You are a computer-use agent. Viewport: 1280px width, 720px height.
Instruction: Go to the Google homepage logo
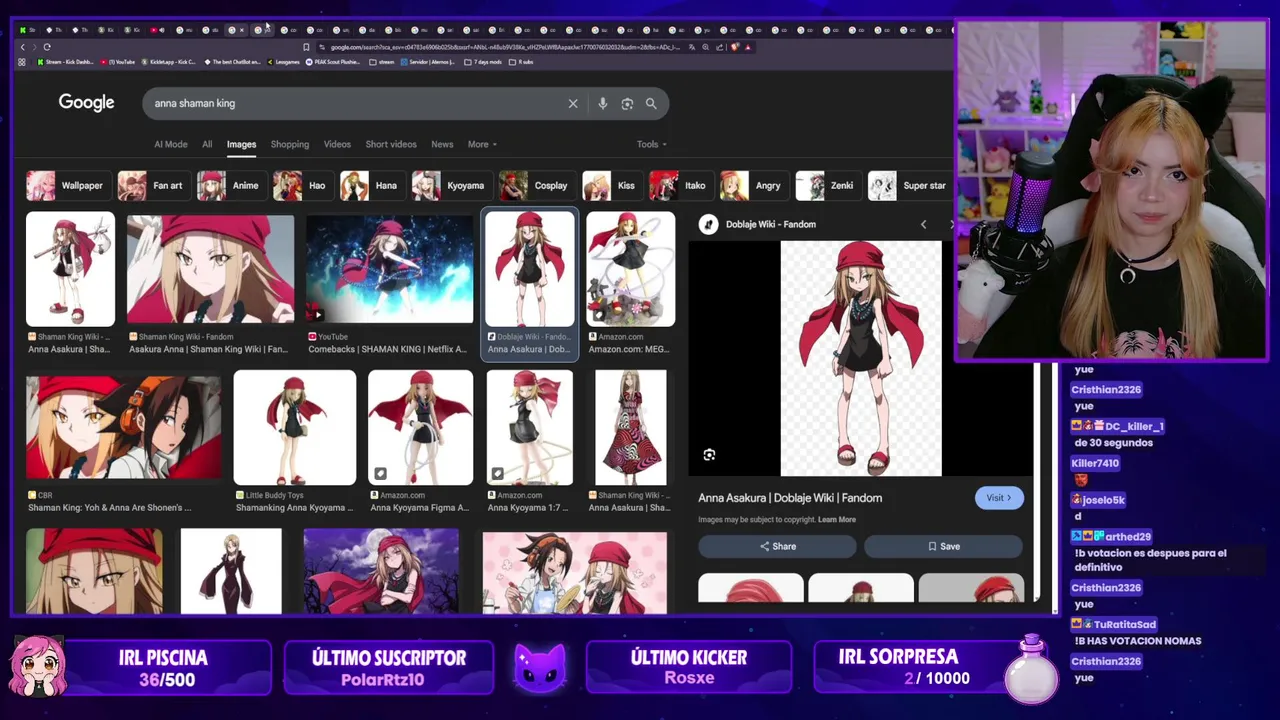click(x=86, y=102)
